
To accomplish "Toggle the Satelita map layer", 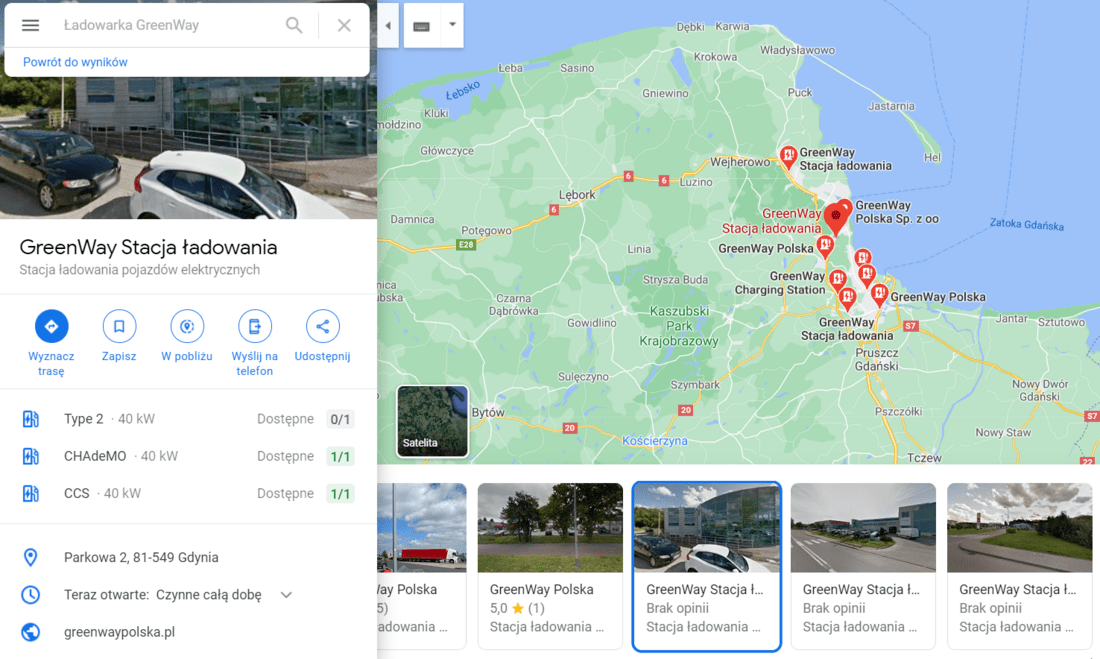I will point(432,421).
